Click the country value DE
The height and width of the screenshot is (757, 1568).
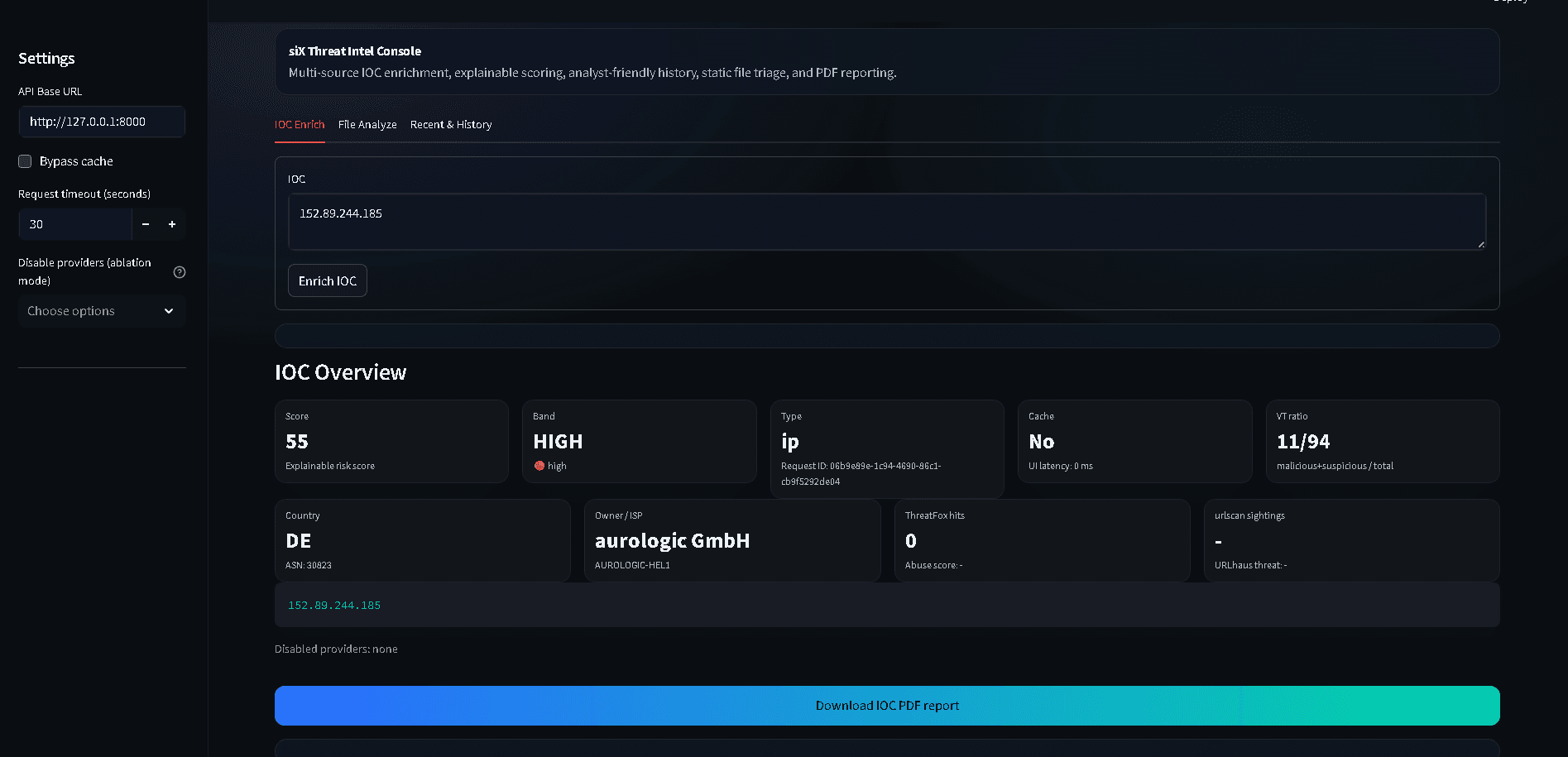click(298, 541)
